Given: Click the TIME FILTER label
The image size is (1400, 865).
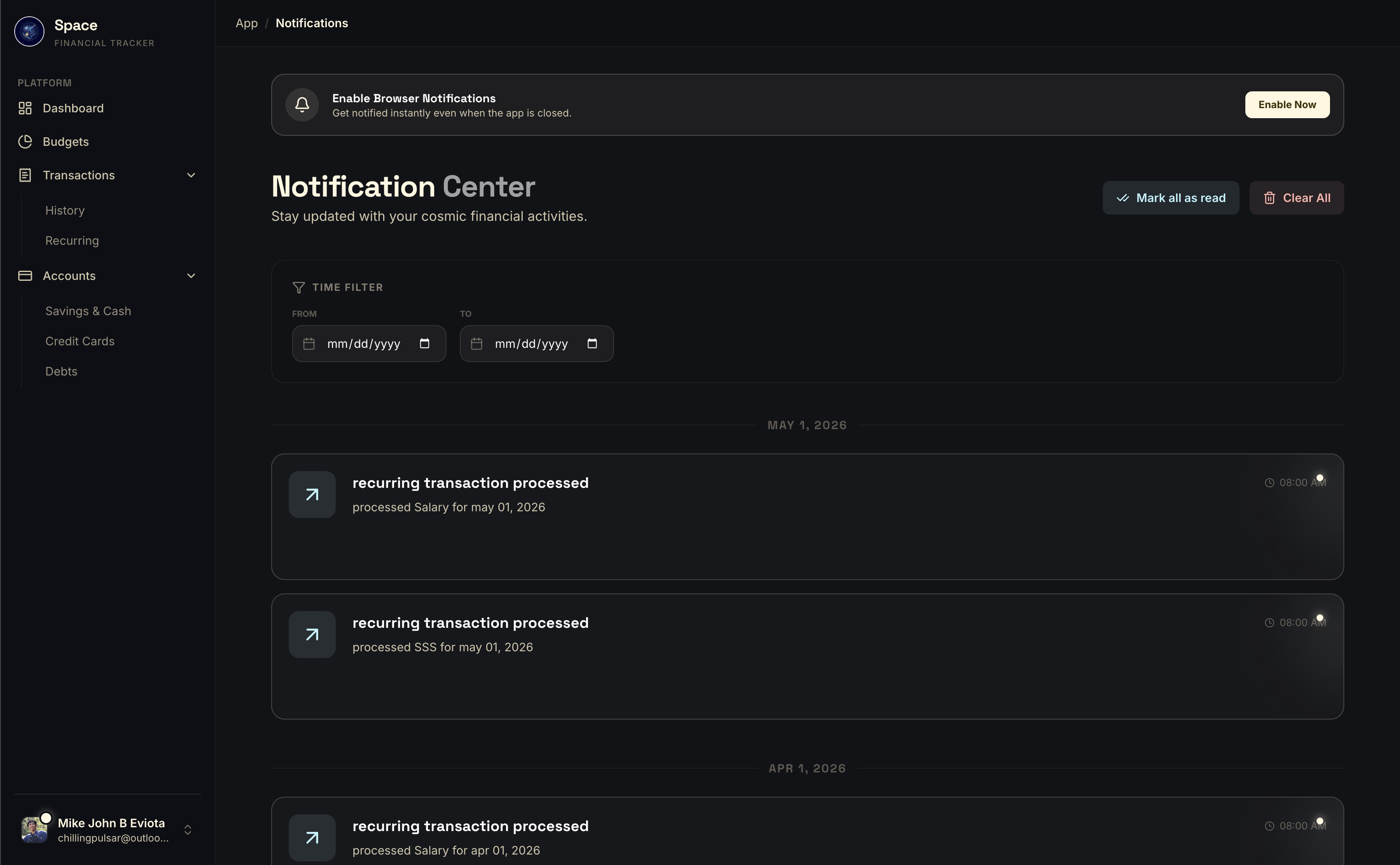Looking at the screenshot, I should point(348,287).
